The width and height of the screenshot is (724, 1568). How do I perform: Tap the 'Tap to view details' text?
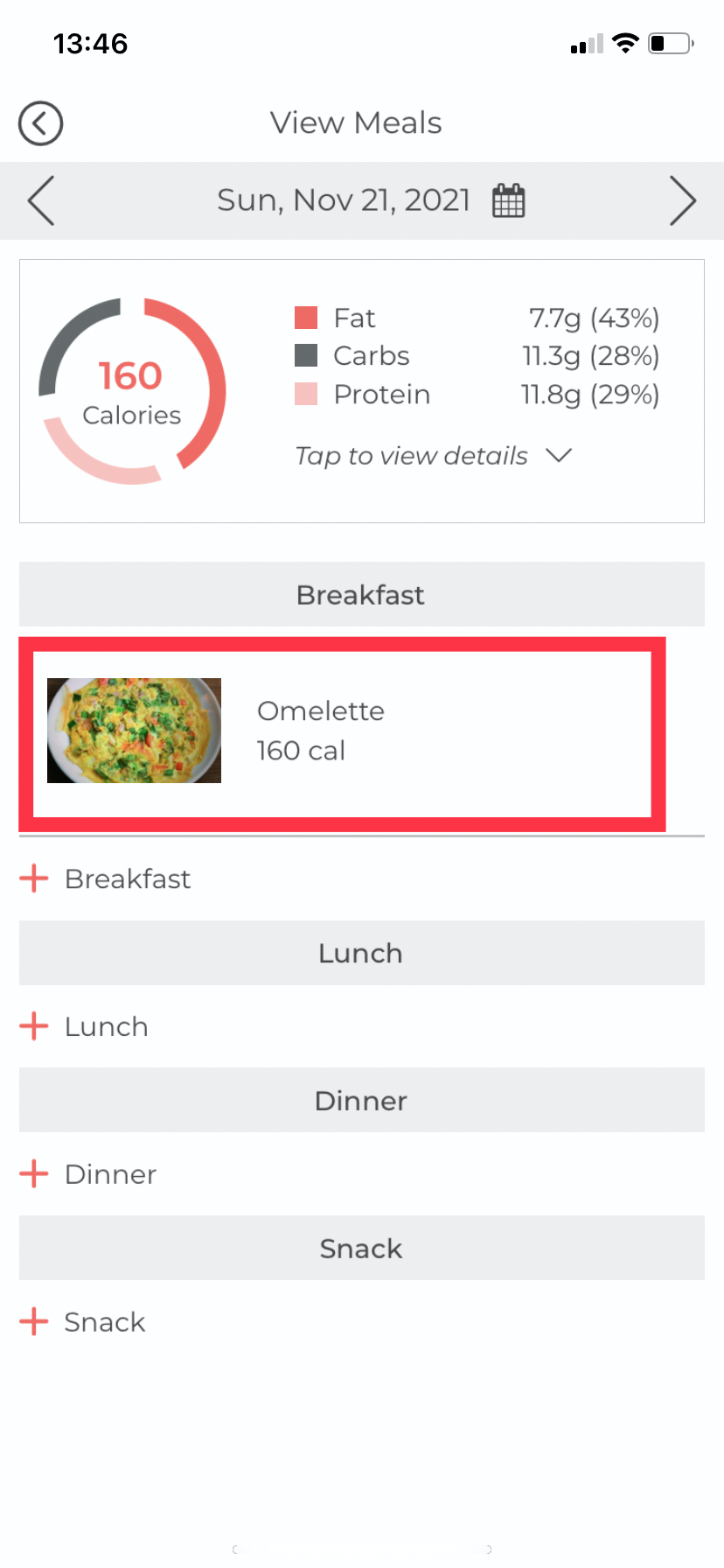point(411,456)
